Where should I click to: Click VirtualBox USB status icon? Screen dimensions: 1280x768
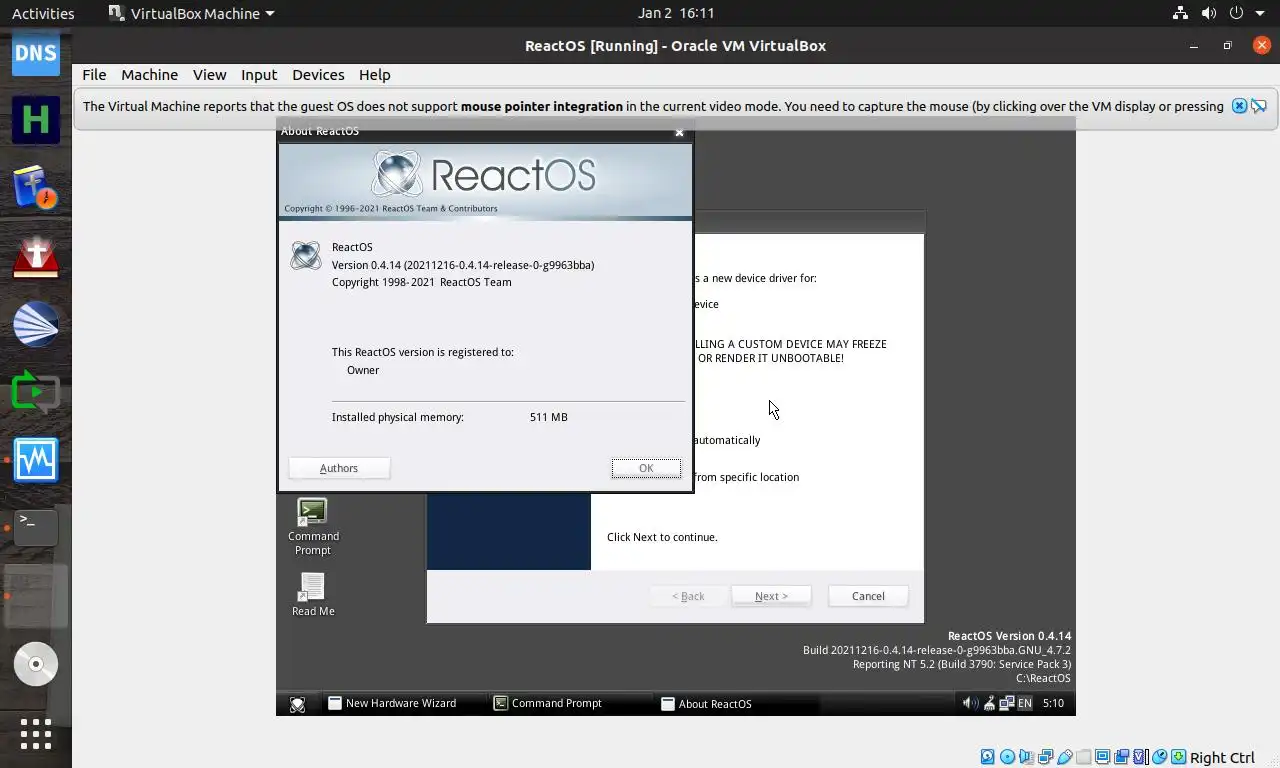(1065, 757)
